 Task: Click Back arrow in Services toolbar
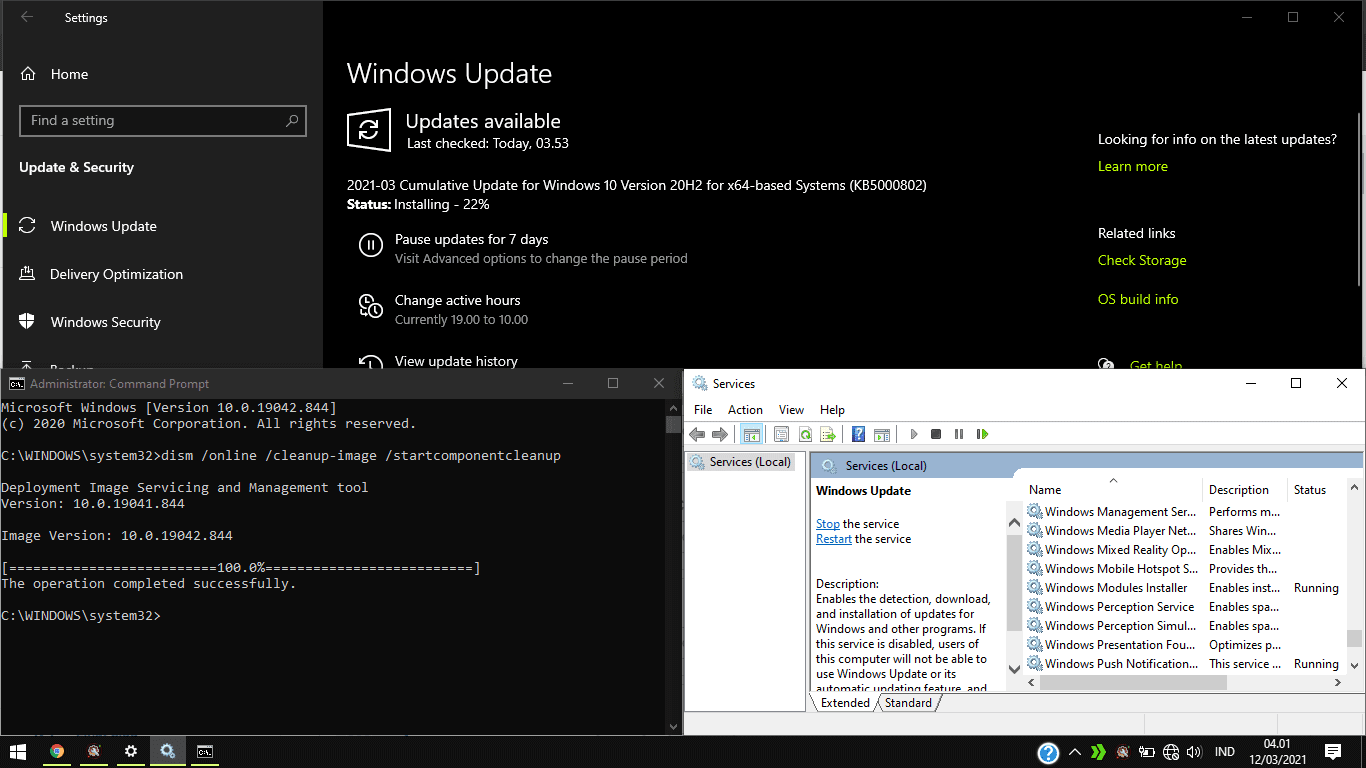(x=697, y=434)
